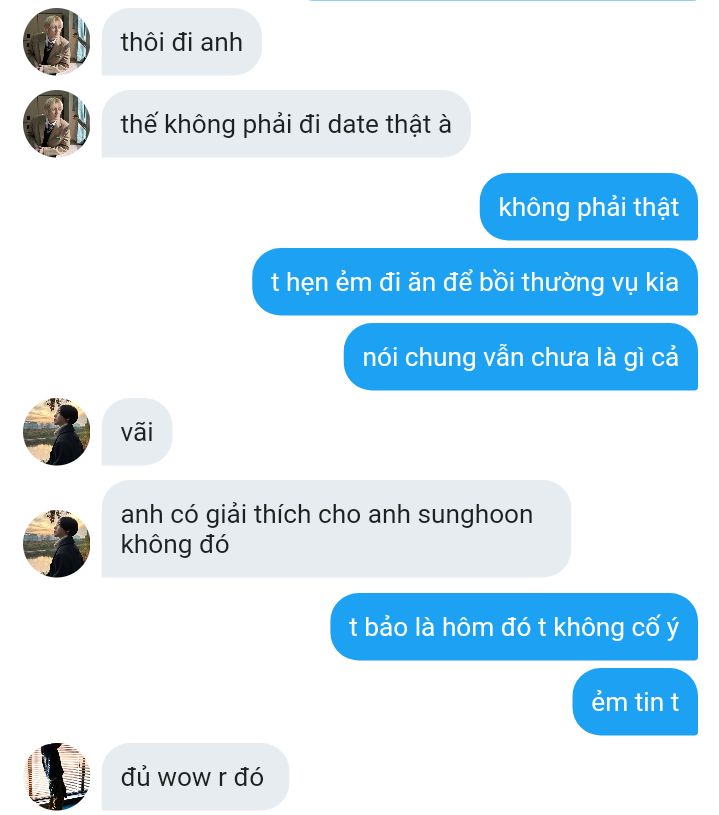This screenshot has height=815, width=719.
Task: Click the "đủ wow r đó" message bubble
Action: pyautogui.click(x=195, y=777)
